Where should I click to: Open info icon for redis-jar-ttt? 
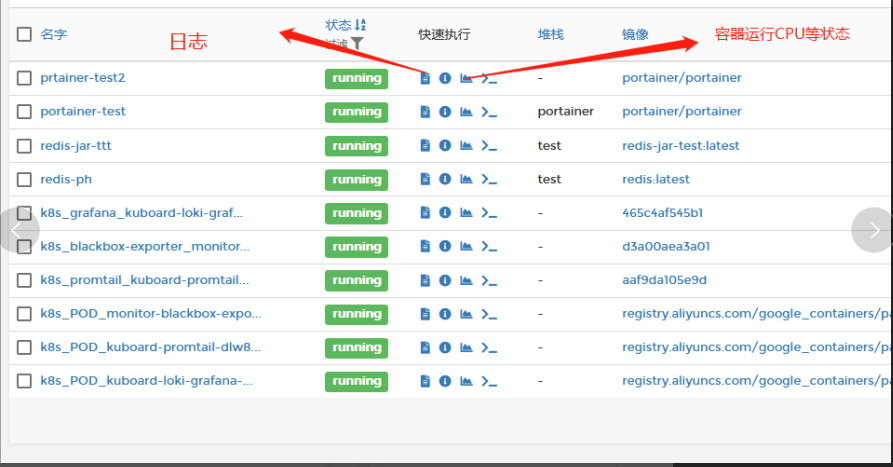445,145
